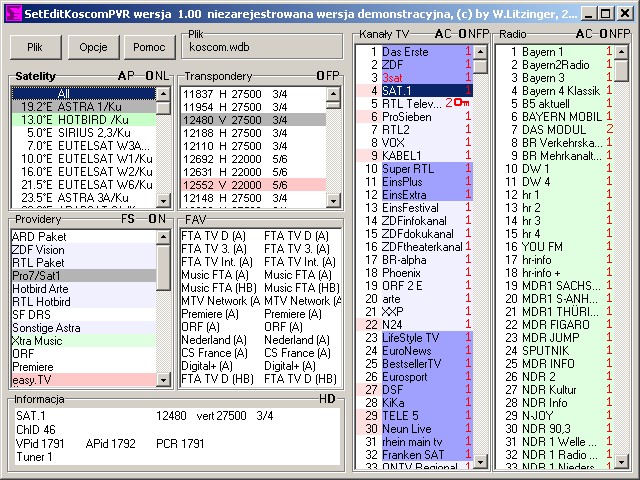640x480 pixels.
Task: Select HOTBIRD /Ku satellite at 13.0°E
Action: click(83, 120)
